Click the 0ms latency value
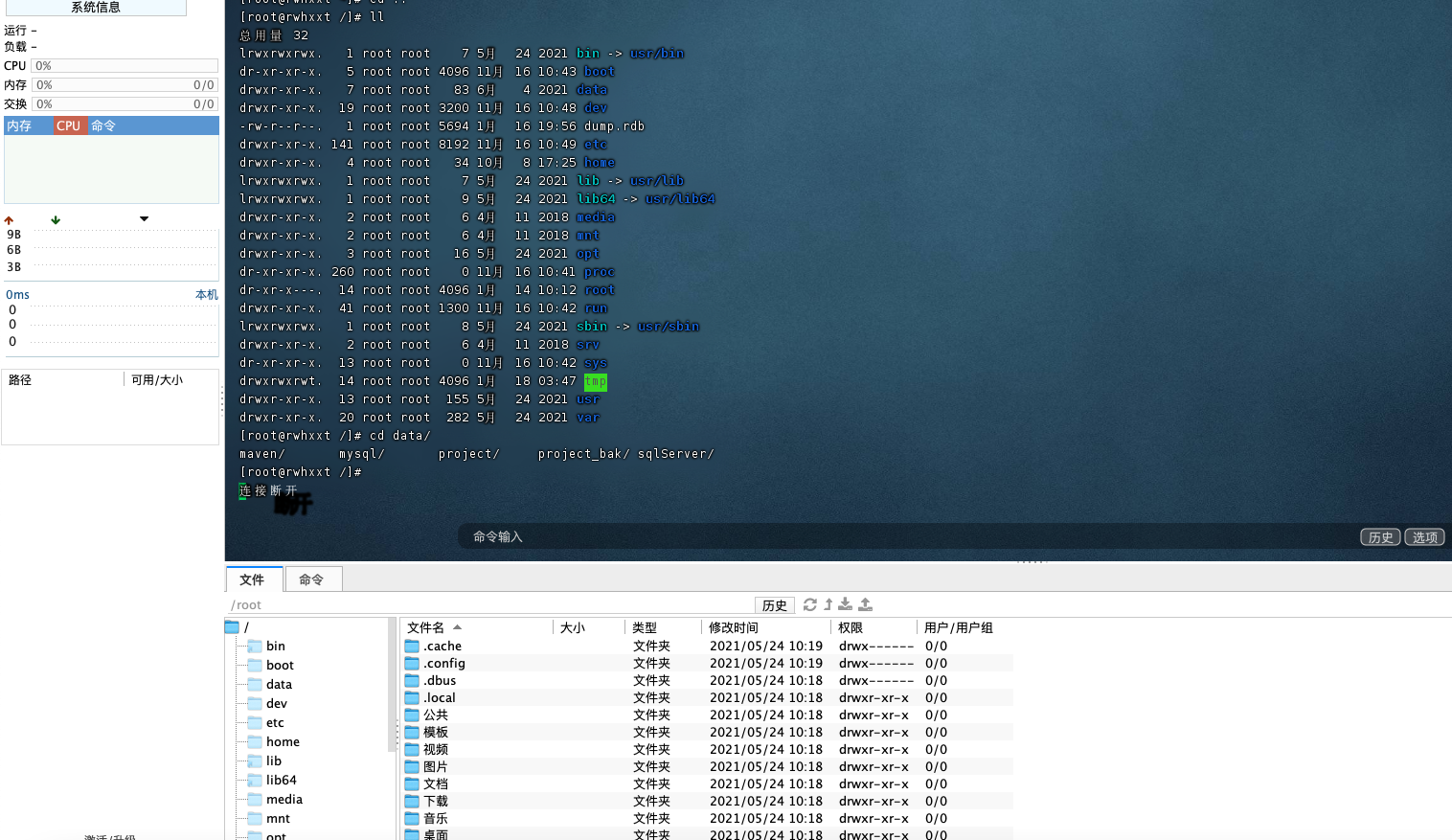Image resolution: width=1452 pixels, height=840 pixels. coord(17,295)
